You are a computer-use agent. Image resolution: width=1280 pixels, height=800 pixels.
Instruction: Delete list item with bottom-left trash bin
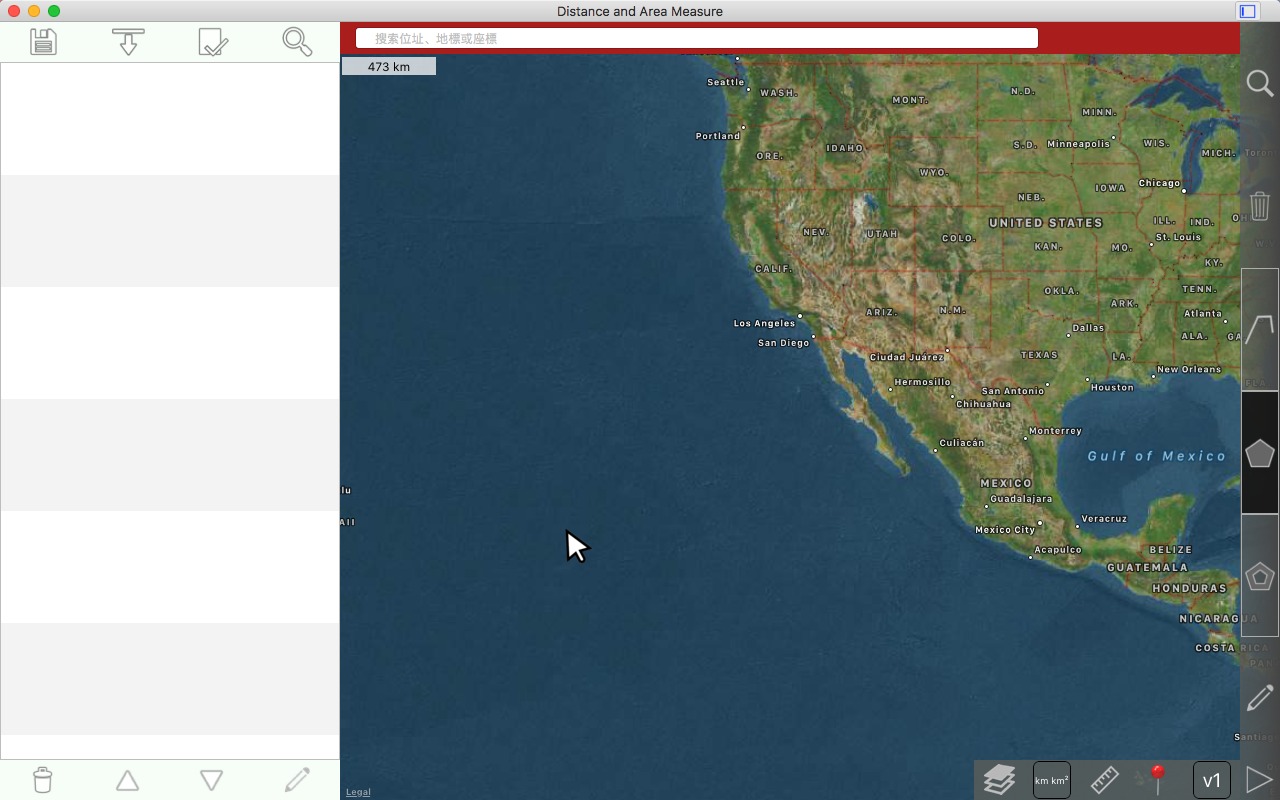pyautogui.click(x=42, y=780)
